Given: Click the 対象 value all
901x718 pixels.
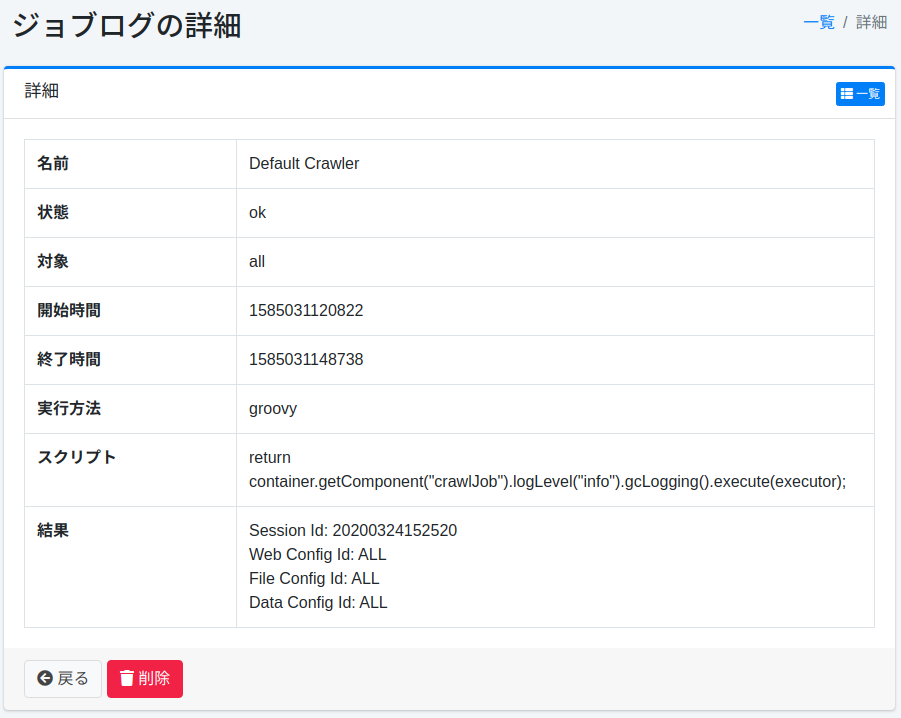Looking at the screenshot, I should 257,261.
